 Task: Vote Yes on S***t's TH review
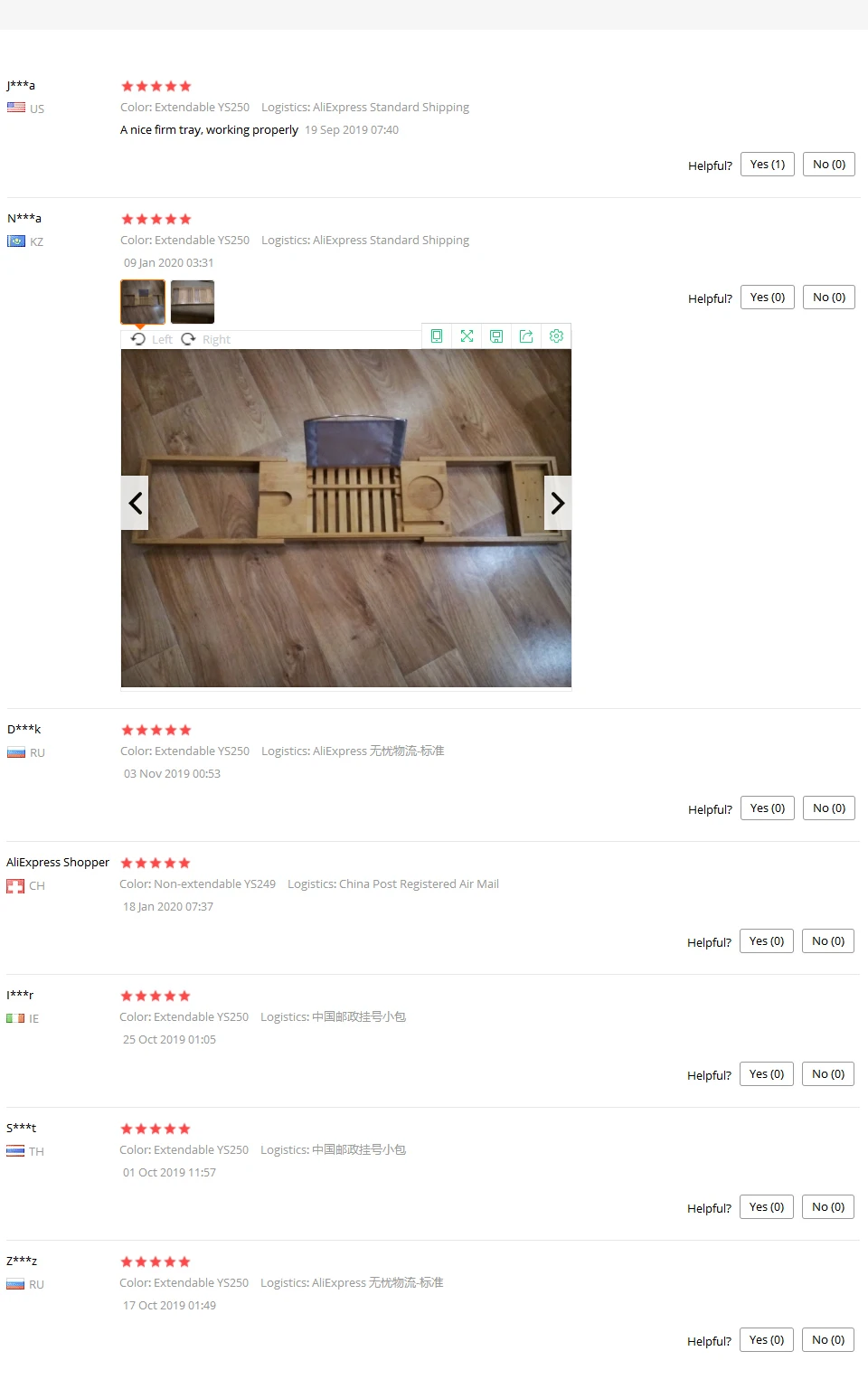pos(767,1207)
